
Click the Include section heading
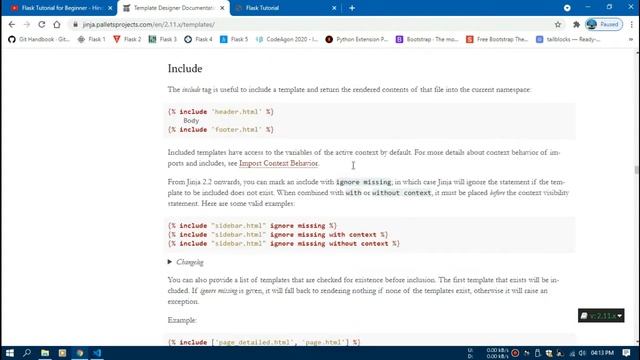point(185,68)
